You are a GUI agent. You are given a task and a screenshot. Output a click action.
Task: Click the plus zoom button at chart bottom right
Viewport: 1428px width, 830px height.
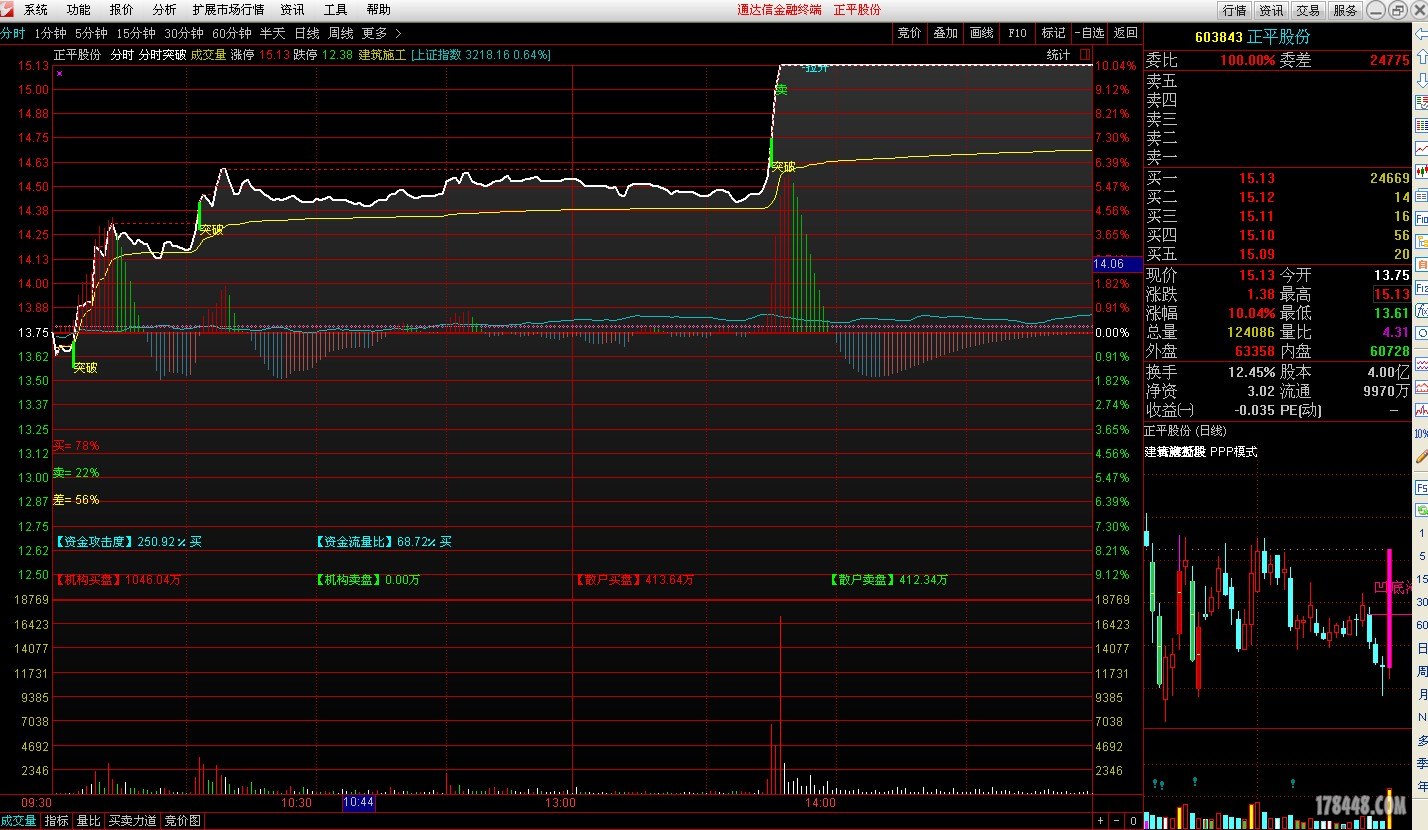(x=1101, y=821)
